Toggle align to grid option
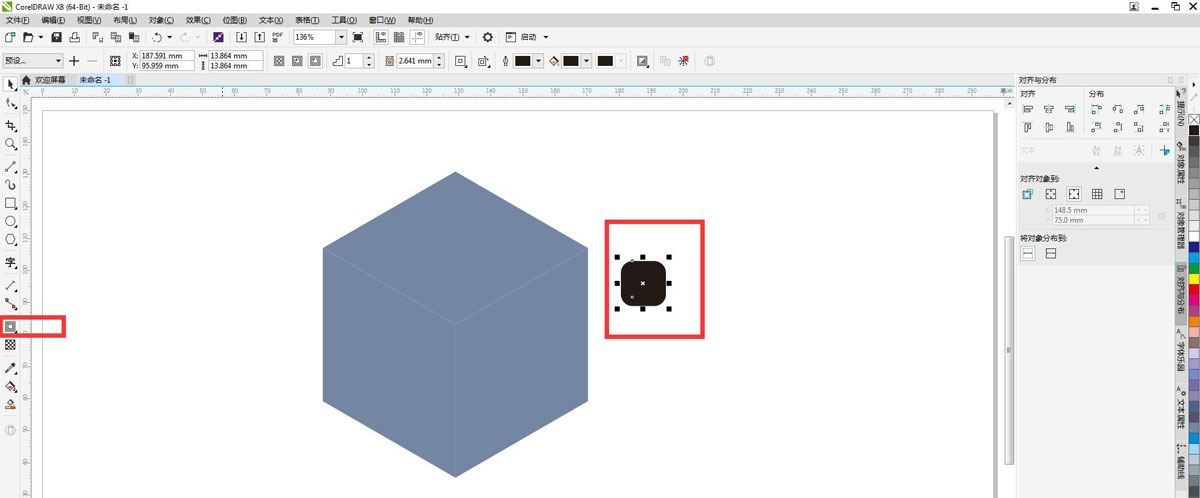 pyautogui.click(x=1097, y=194)
